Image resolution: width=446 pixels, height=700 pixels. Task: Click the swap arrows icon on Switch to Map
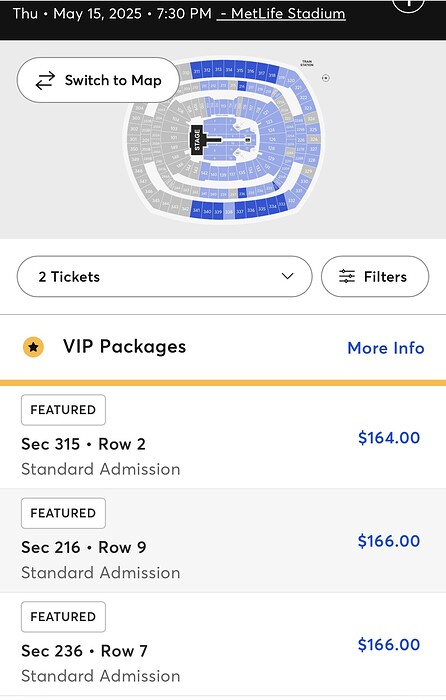click(45, 80)
